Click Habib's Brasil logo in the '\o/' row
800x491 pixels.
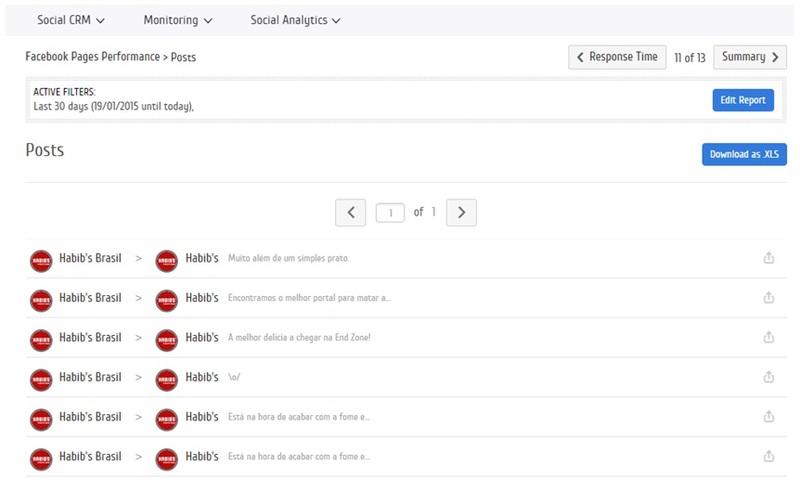point(41,378)
